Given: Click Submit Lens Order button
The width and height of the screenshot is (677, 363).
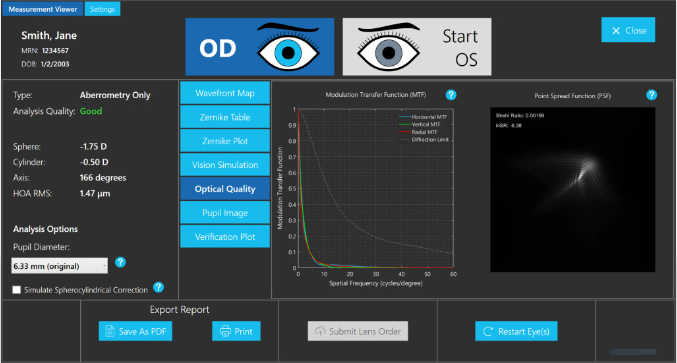Looking at the screenshot, I should (x=358, y=331).
